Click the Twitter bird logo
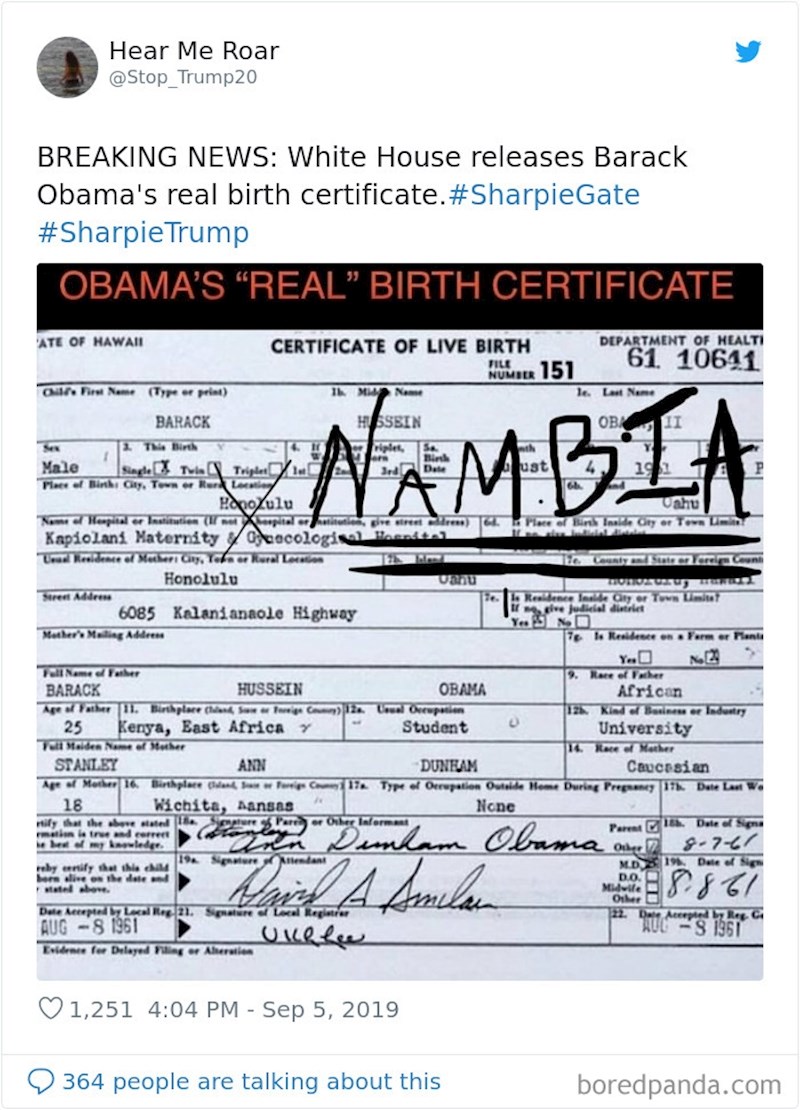Viewport: 800px width, 1110px height. pos(748,52)
